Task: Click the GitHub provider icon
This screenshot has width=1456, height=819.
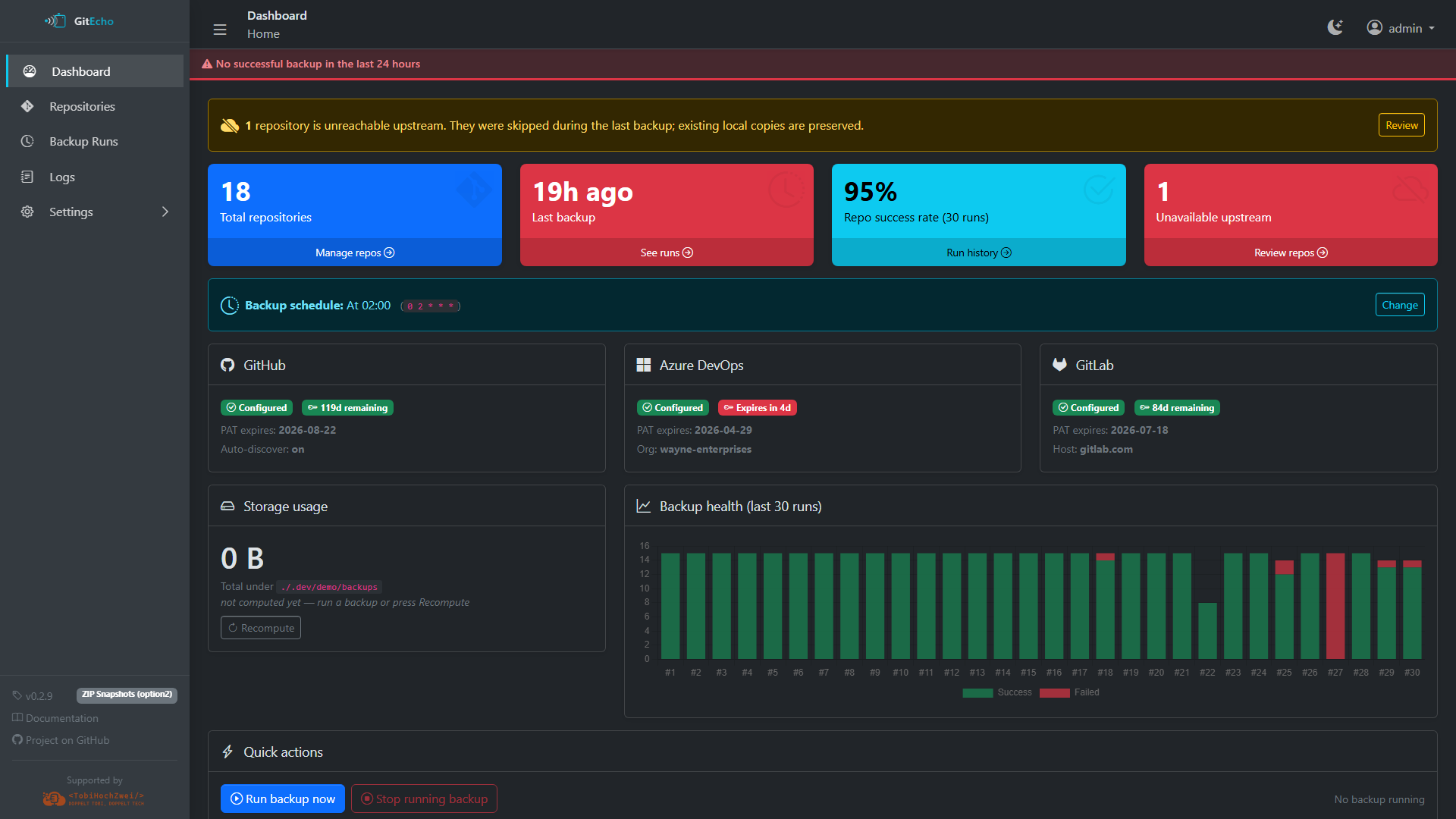Action: point(227,366)
